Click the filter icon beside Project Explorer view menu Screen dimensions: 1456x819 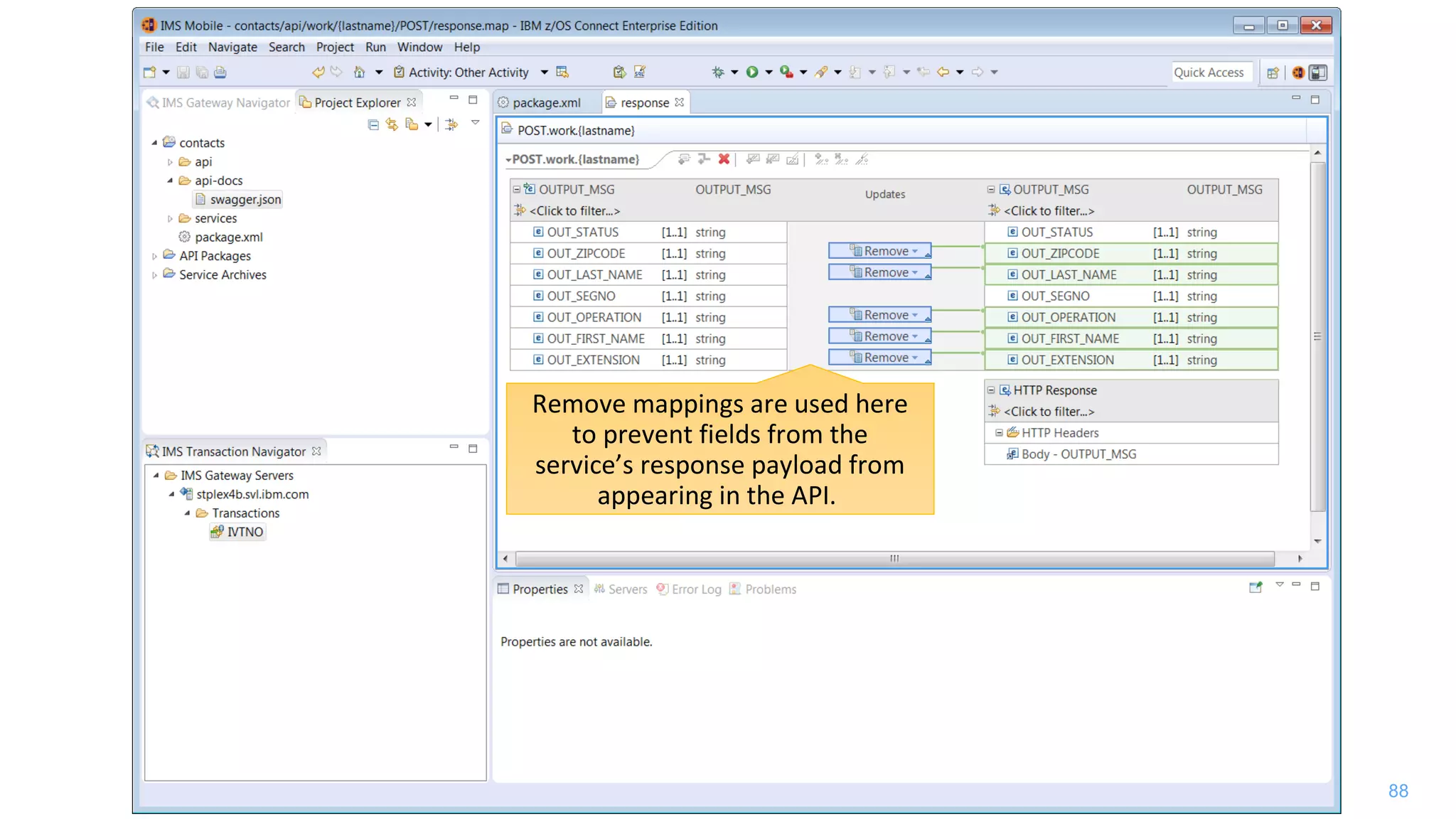[x=451, y=124]
